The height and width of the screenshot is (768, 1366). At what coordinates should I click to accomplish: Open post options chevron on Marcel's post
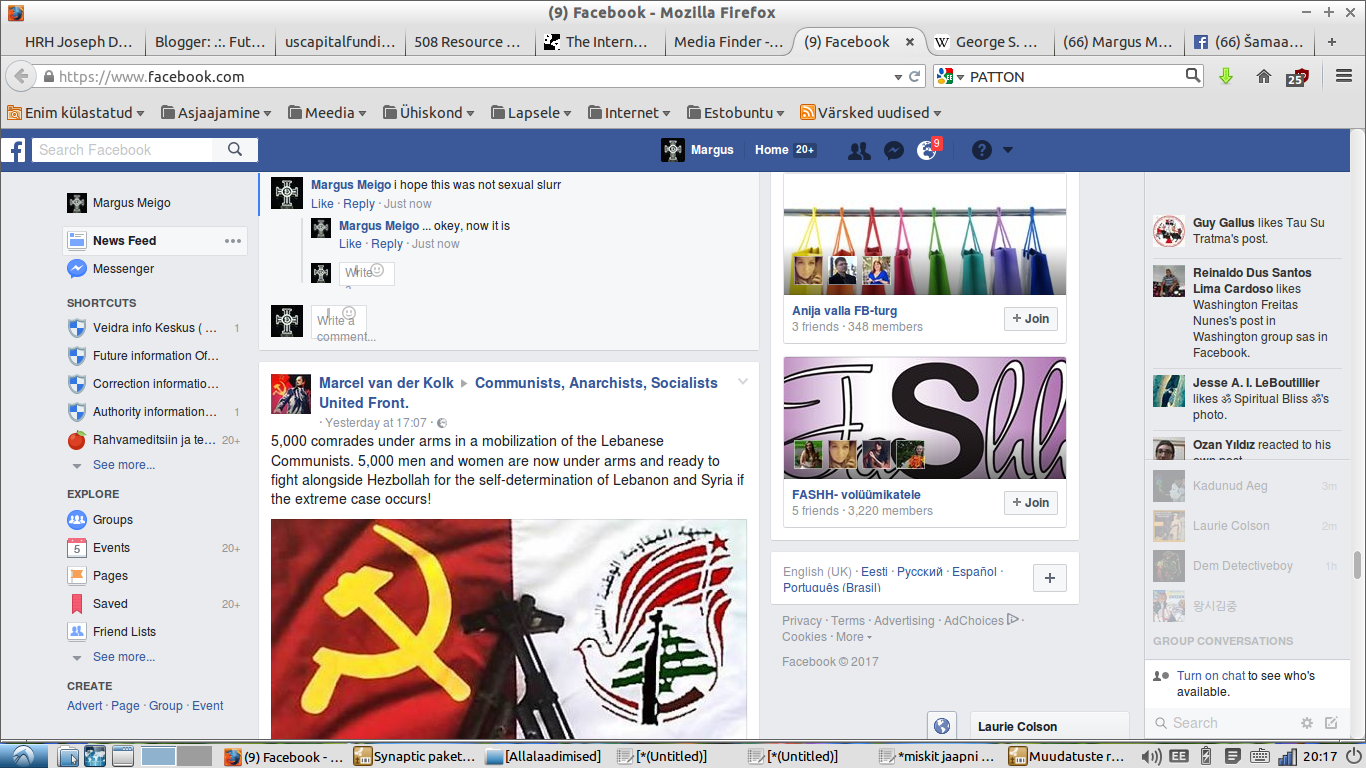click(x=743, y=382)
